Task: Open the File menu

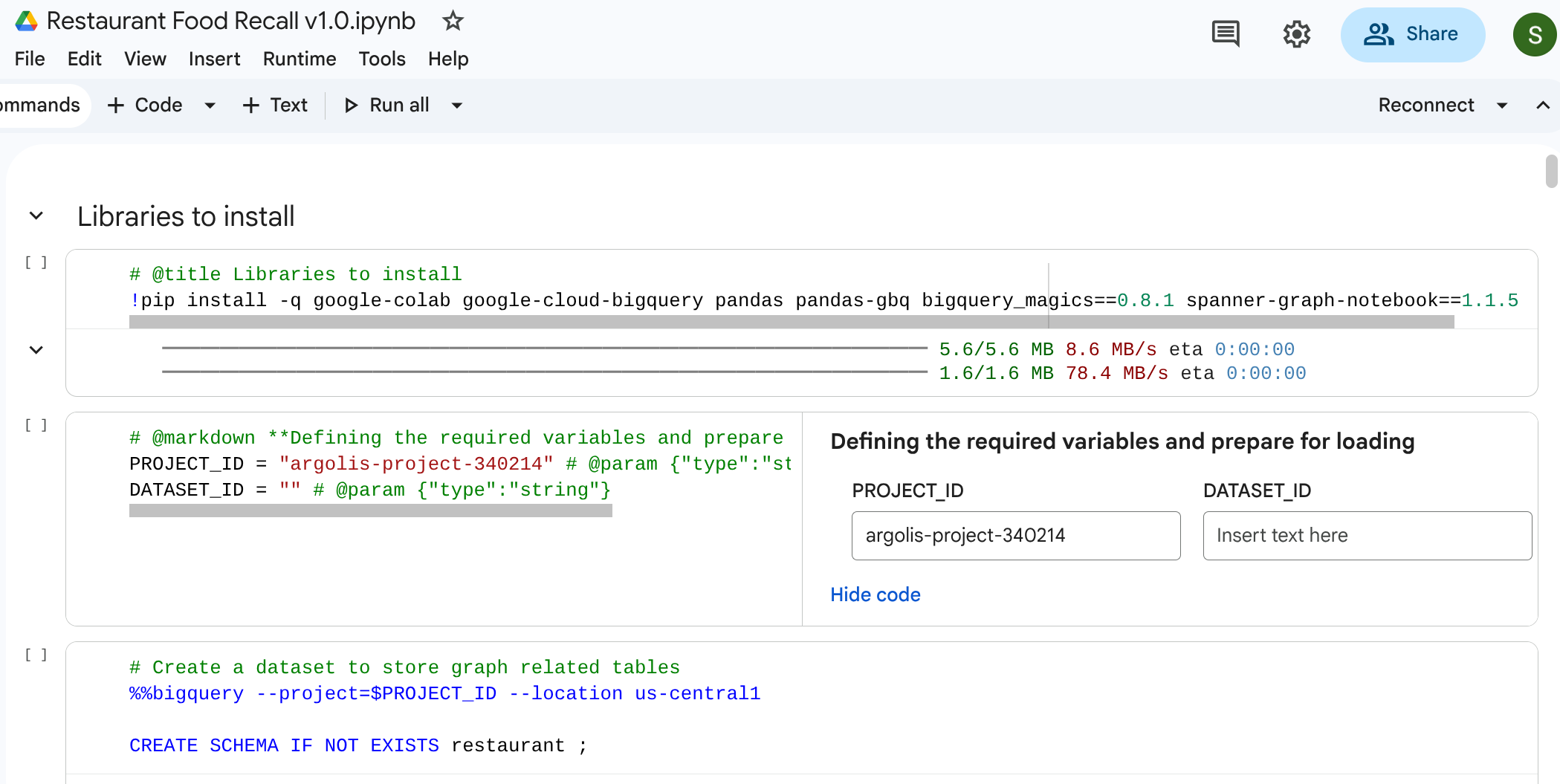Action: click(x=29, y=59)
